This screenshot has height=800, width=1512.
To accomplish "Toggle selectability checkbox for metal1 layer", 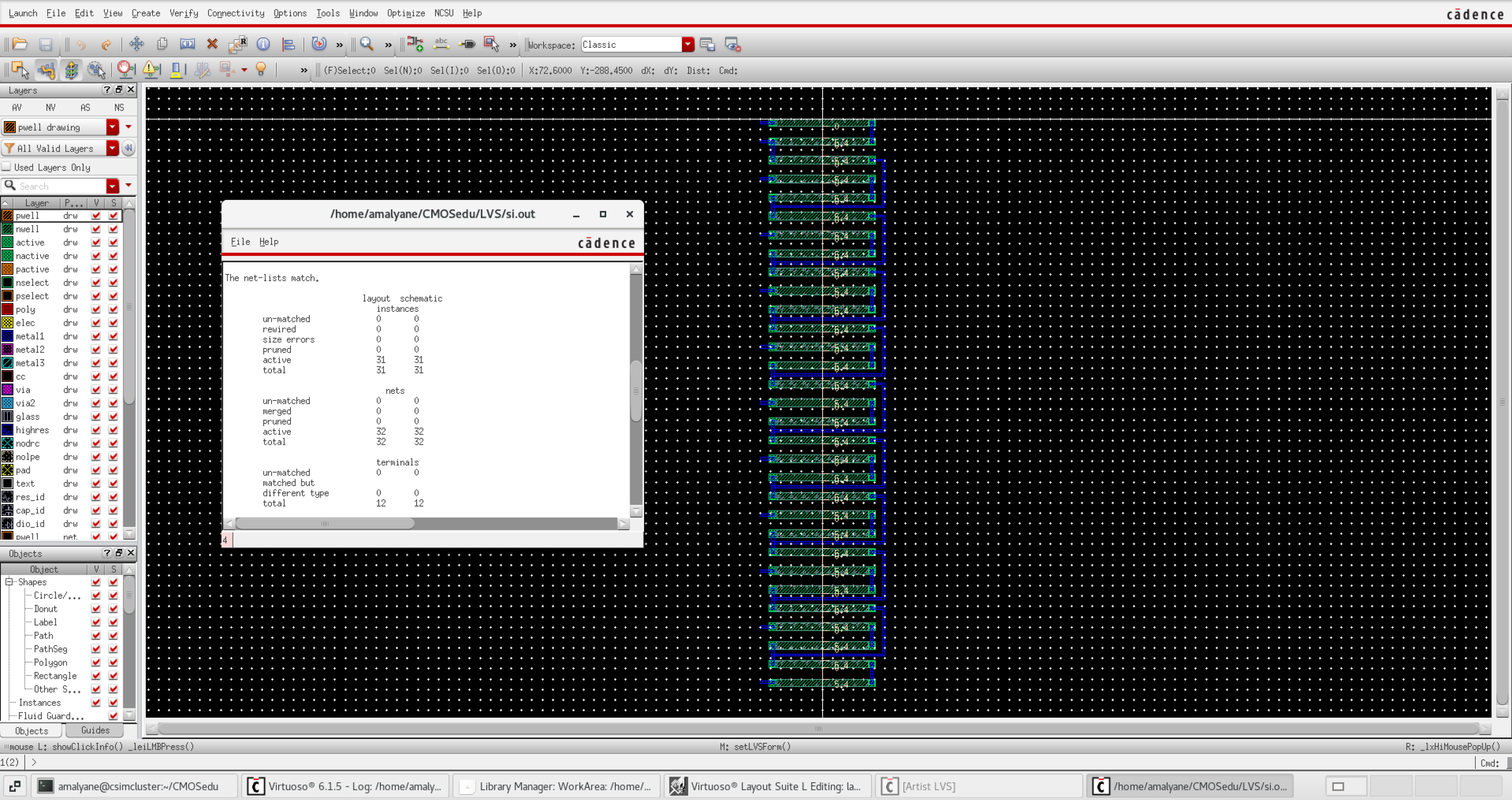I will point(113,336).
